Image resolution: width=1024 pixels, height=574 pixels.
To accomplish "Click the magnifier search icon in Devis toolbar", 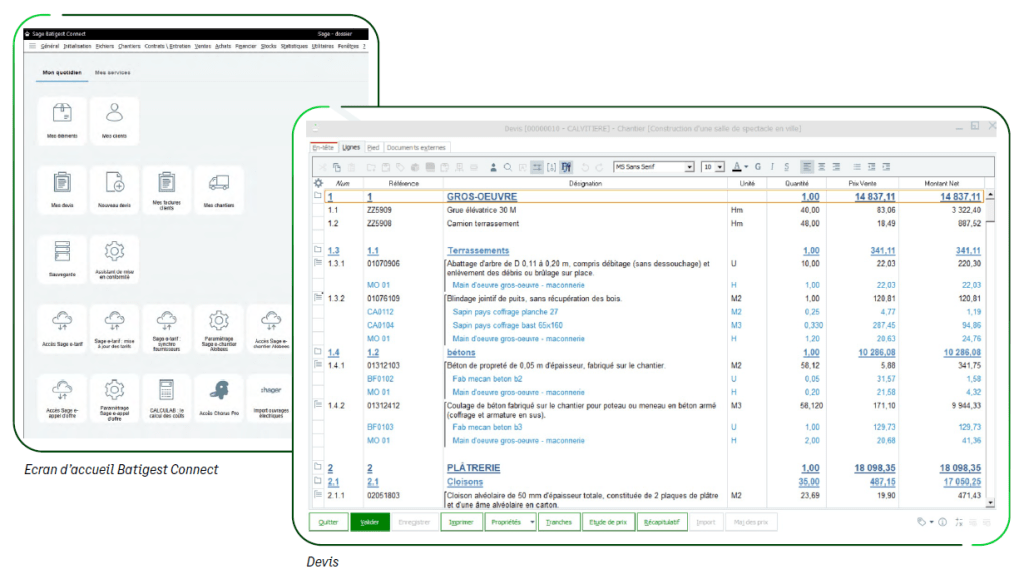I will point(507,167).
